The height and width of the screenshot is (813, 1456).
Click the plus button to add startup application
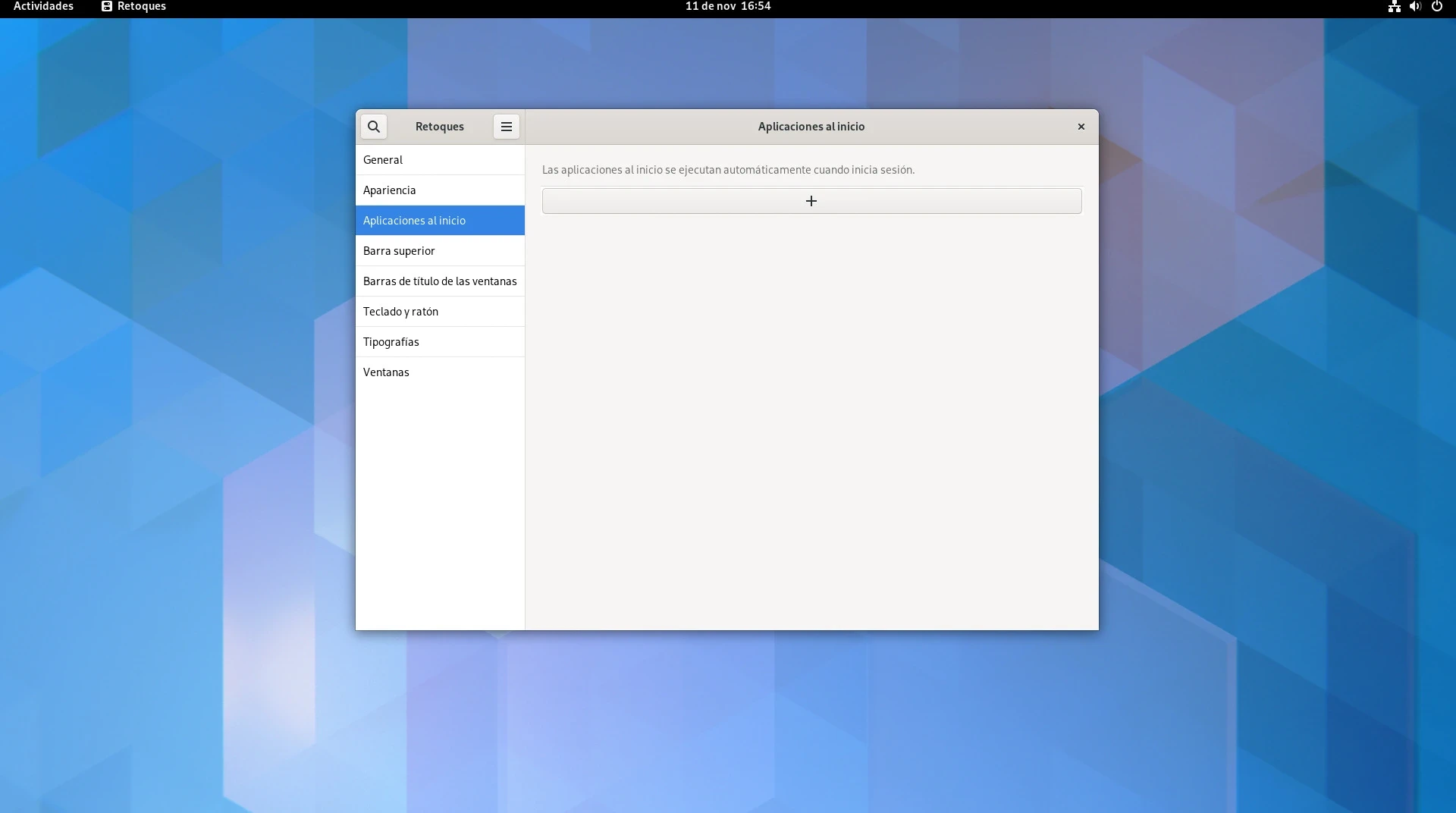tap(811, 201)
